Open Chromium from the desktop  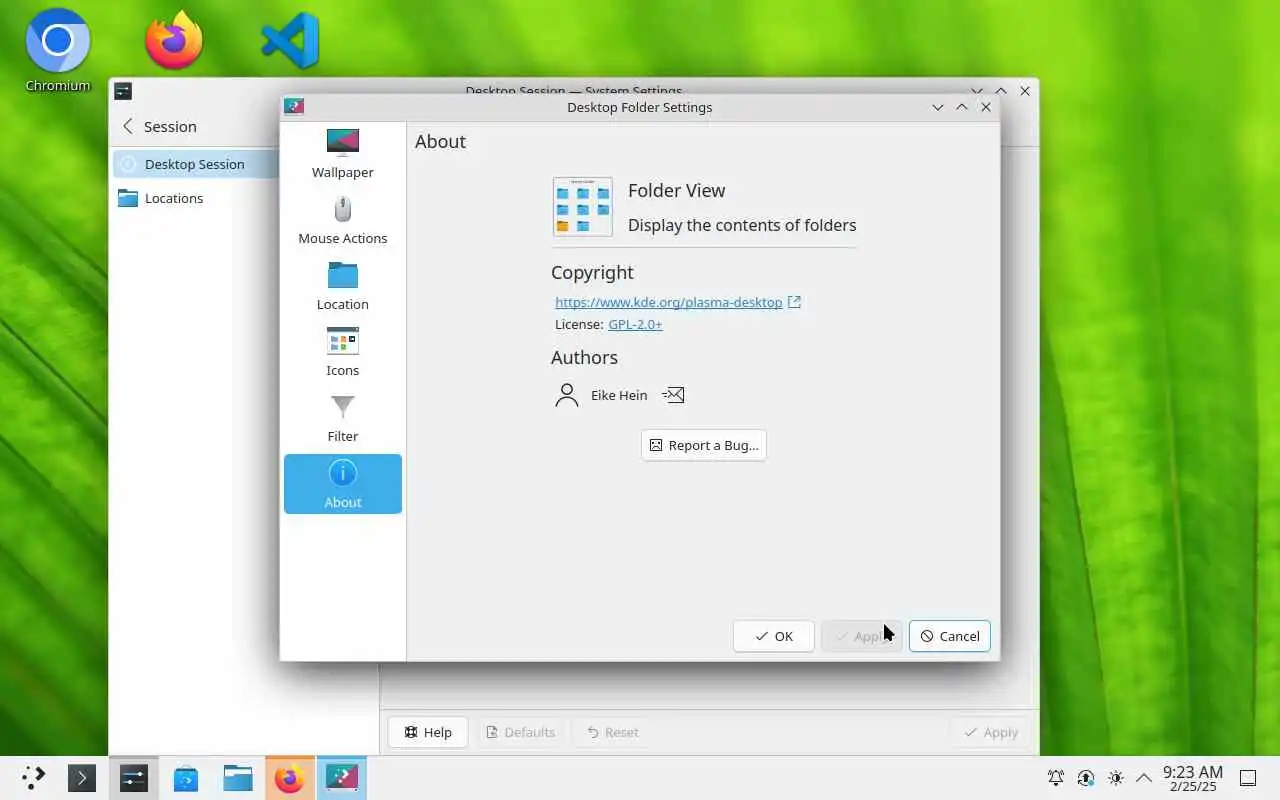[58, 50]
